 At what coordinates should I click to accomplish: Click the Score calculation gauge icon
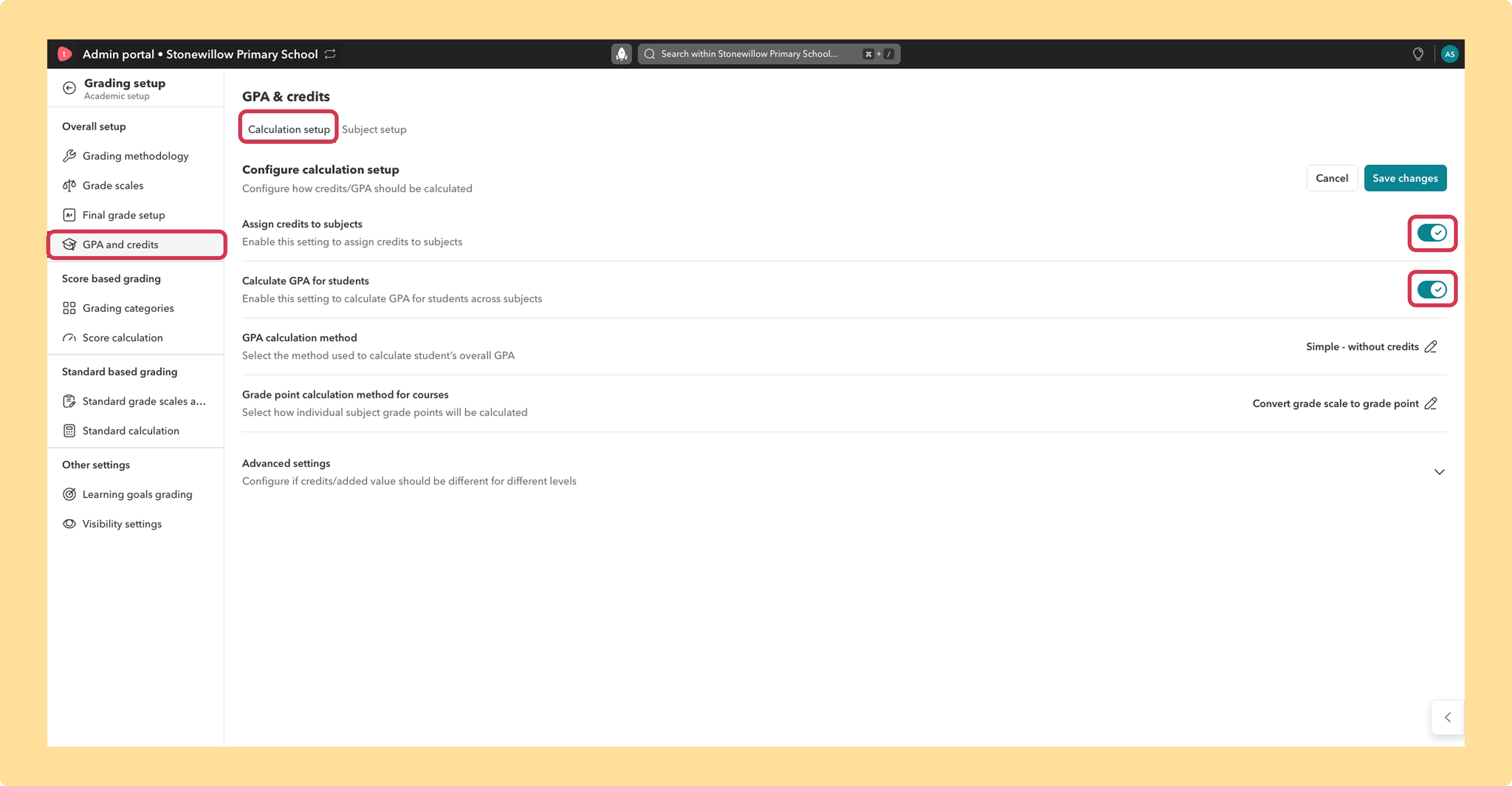point(69,338)
